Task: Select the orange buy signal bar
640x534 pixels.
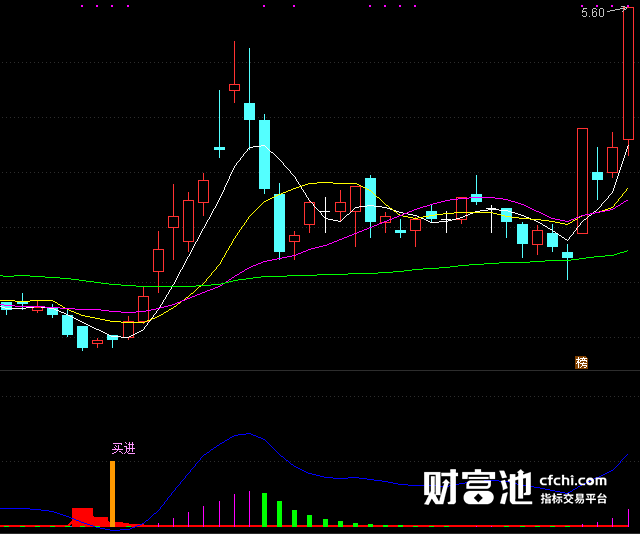Action: click(113, 493)
